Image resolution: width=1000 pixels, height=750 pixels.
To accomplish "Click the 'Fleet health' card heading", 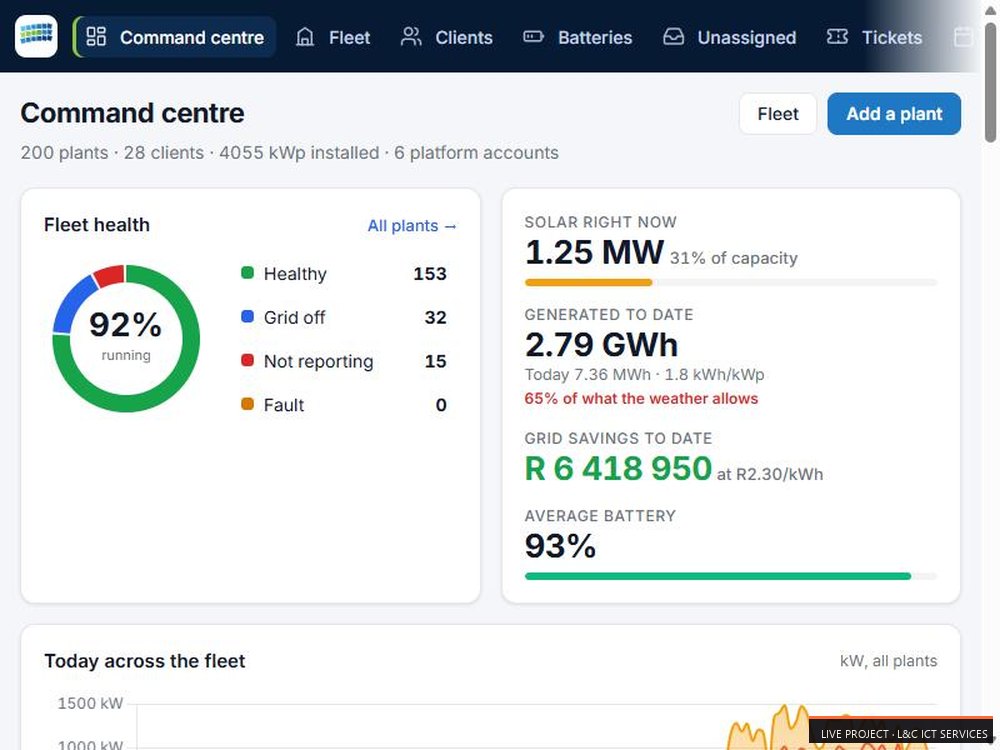I will click(x=97, y=225).
